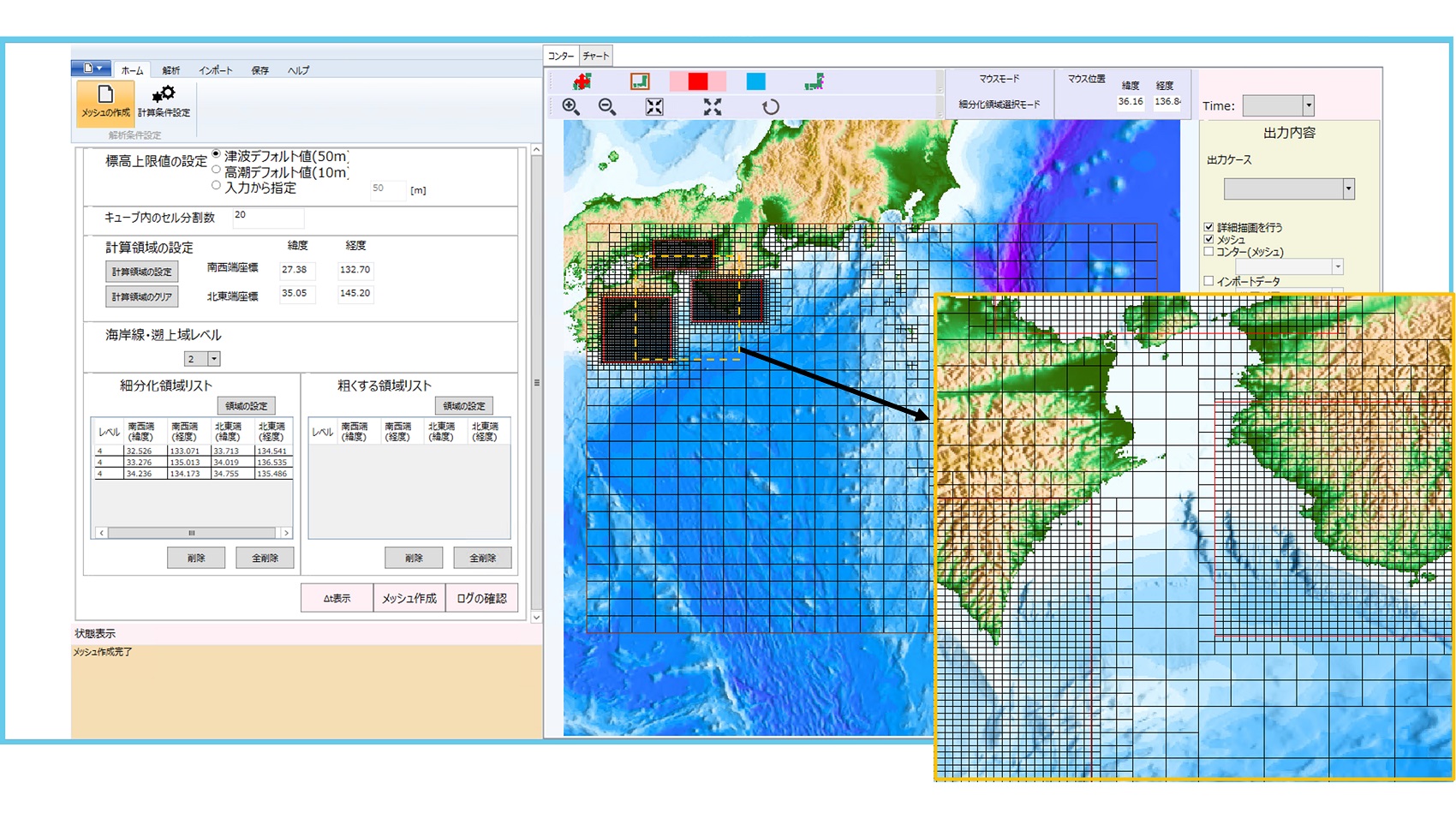Open the 海岸線・遡上域レベル dropdown
1456x819 pixels.
(213, 359)
